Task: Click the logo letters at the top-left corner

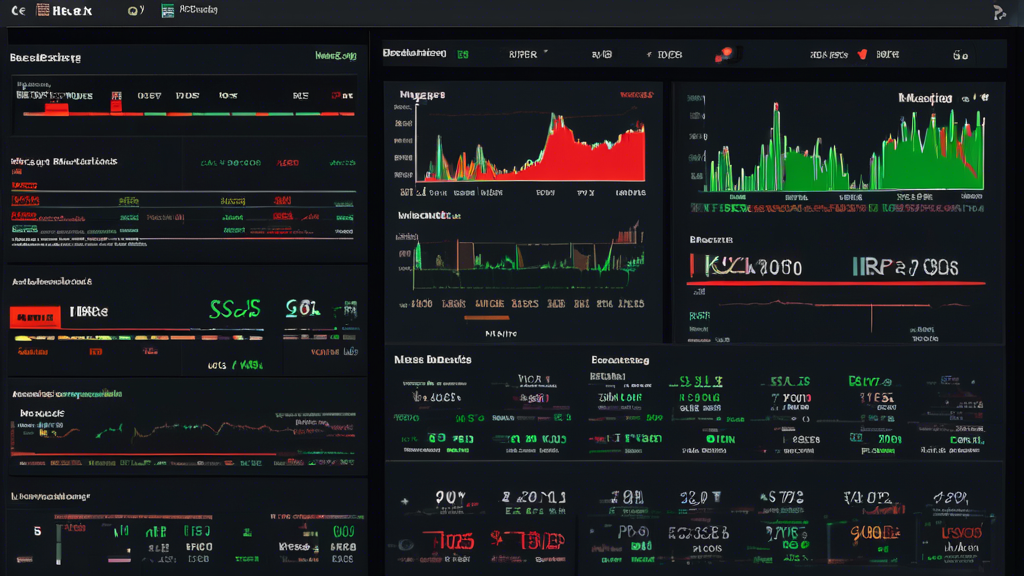Action: point(18,10)
